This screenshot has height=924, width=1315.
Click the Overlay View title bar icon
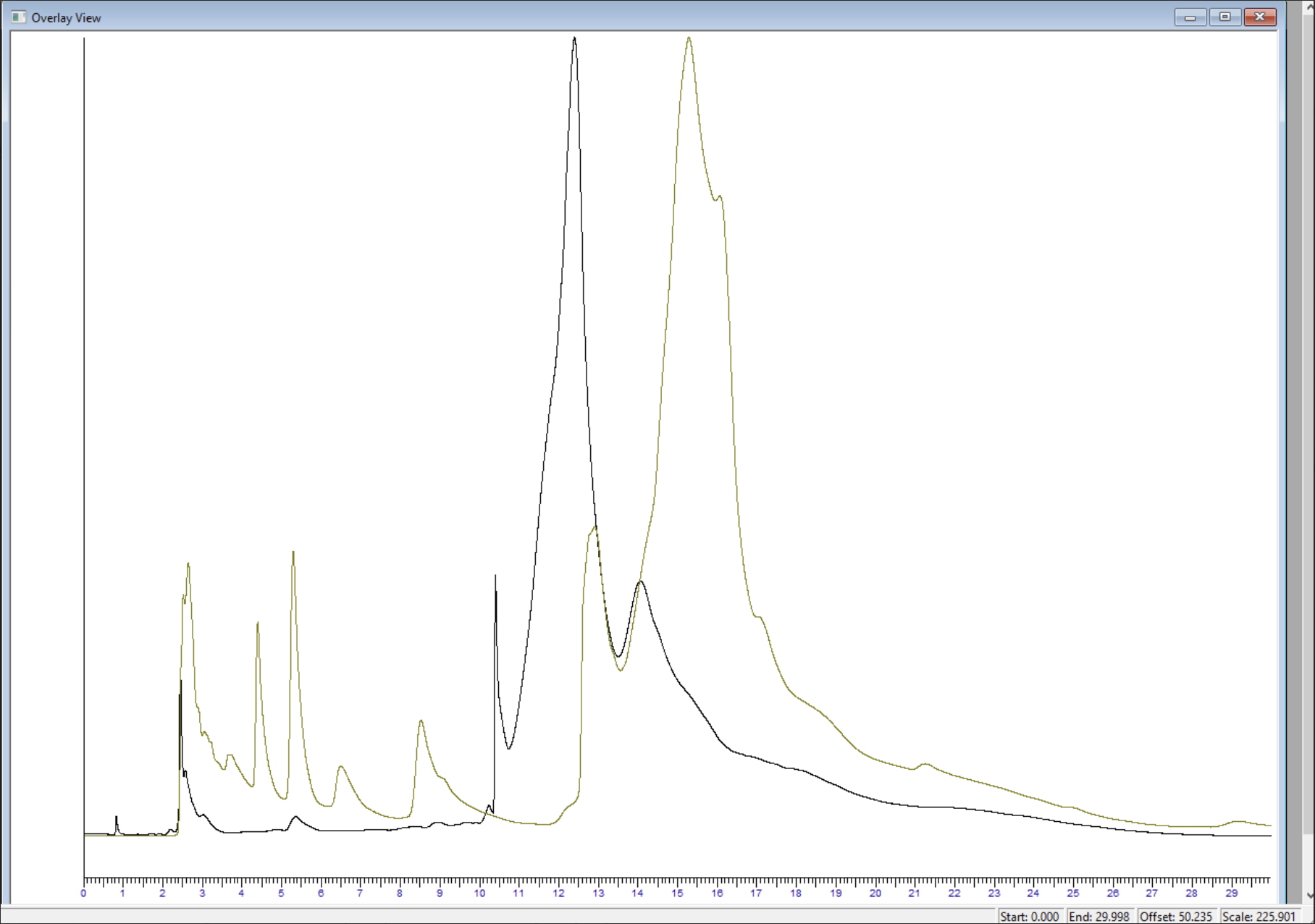(17, 17)
